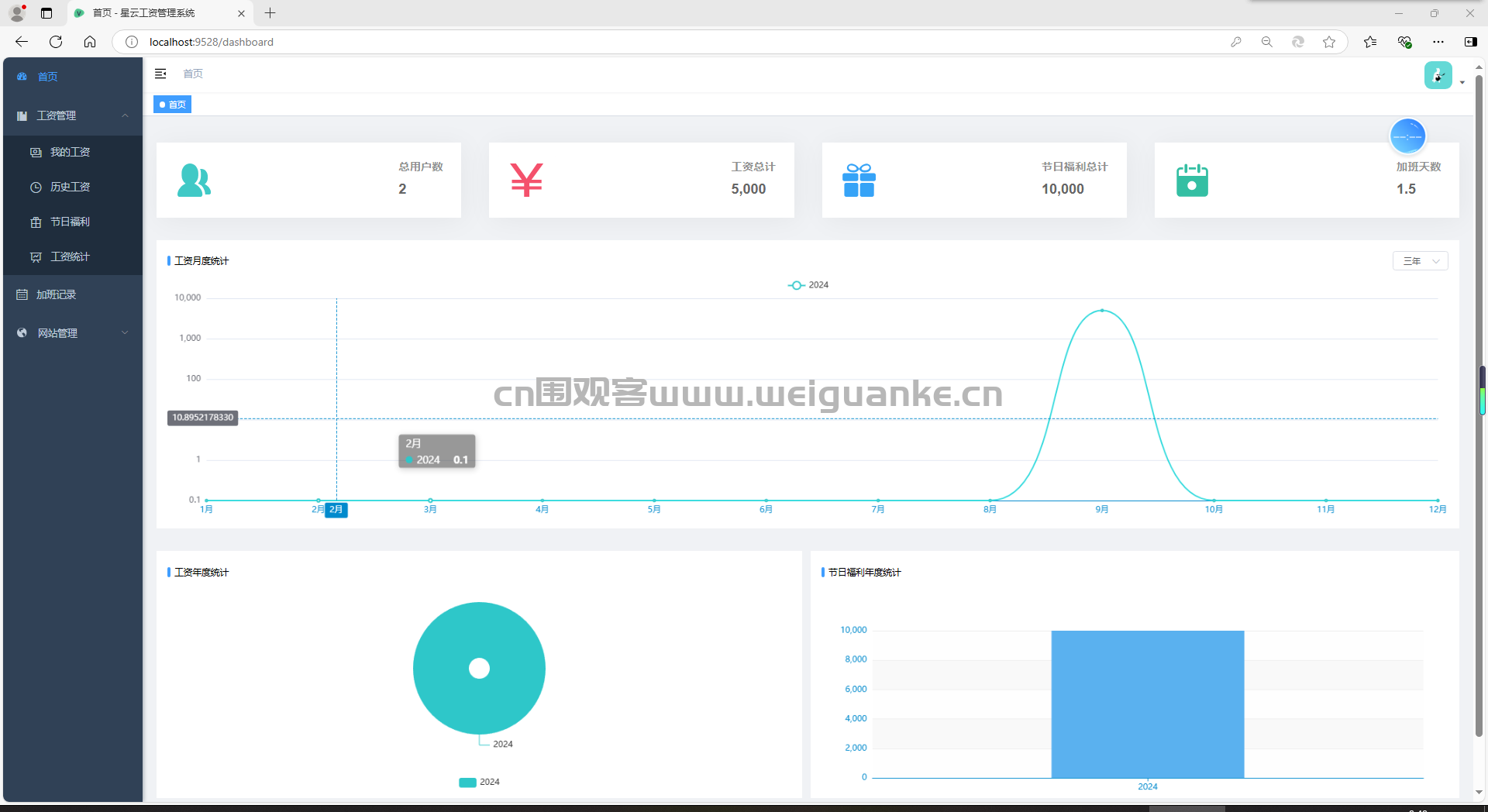Click the red yen salary icon
This screenshot has height=812, width=1488.
click(526, 180)
